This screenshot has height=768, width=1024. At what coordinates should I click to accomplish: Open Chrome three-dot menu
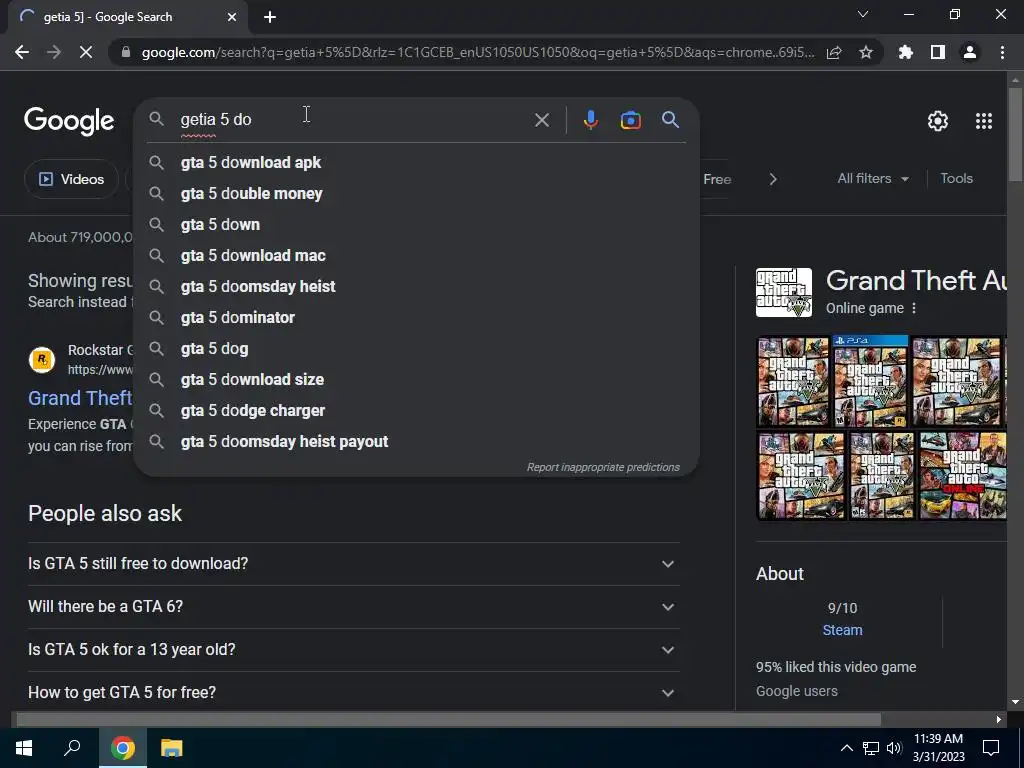point(1002,52)
